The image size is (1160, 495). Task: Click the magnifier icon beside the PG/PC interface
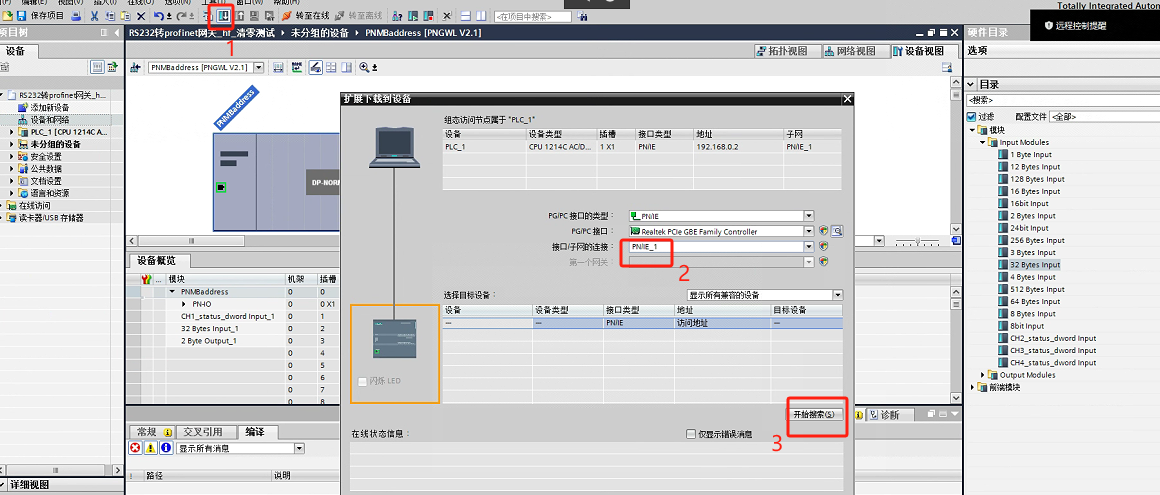837,232
